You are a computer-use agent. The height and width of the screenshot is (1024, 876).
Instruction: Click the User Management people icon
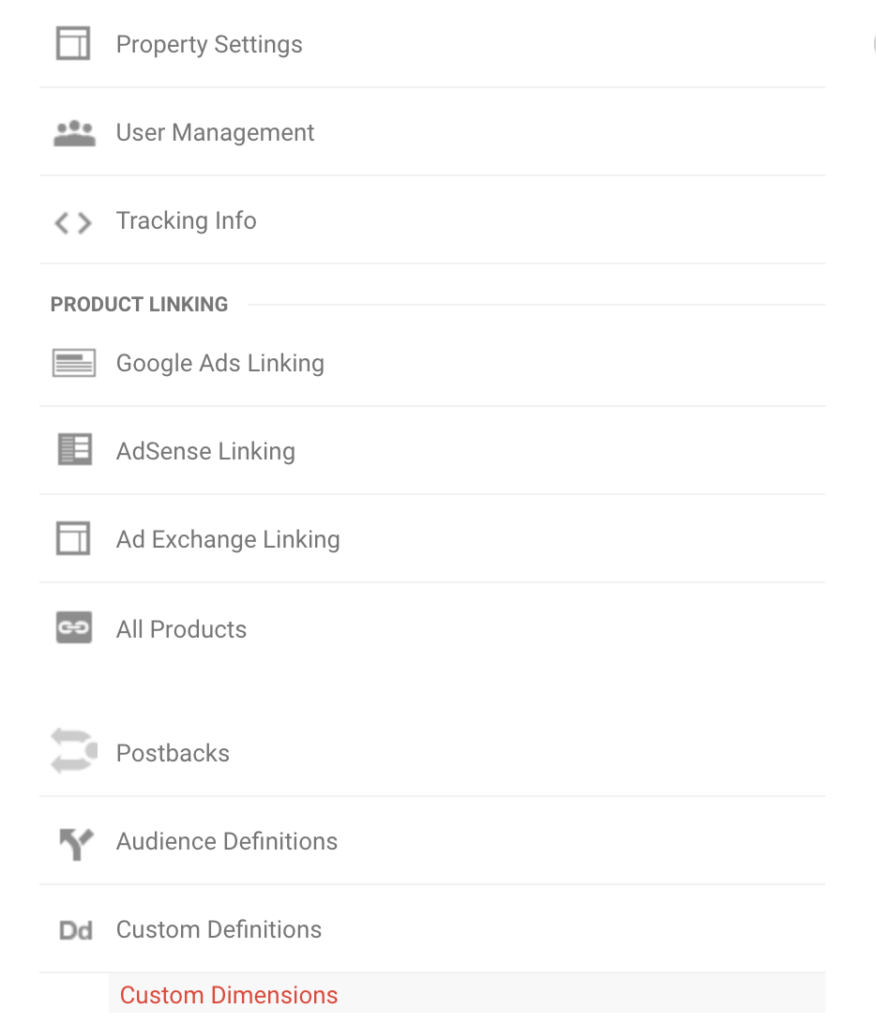click(x=74, y=133)
